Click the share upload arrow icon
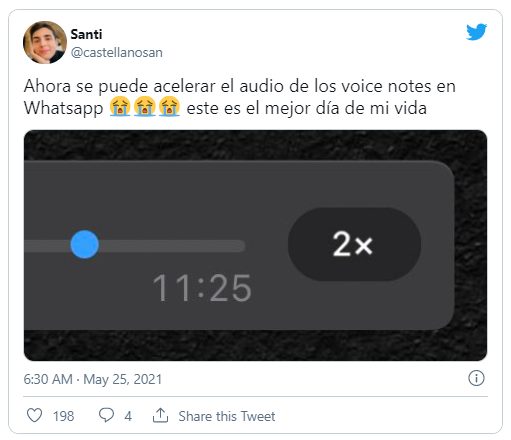The width and height of the screenshot is (511, 440). (x=160, y=415)
